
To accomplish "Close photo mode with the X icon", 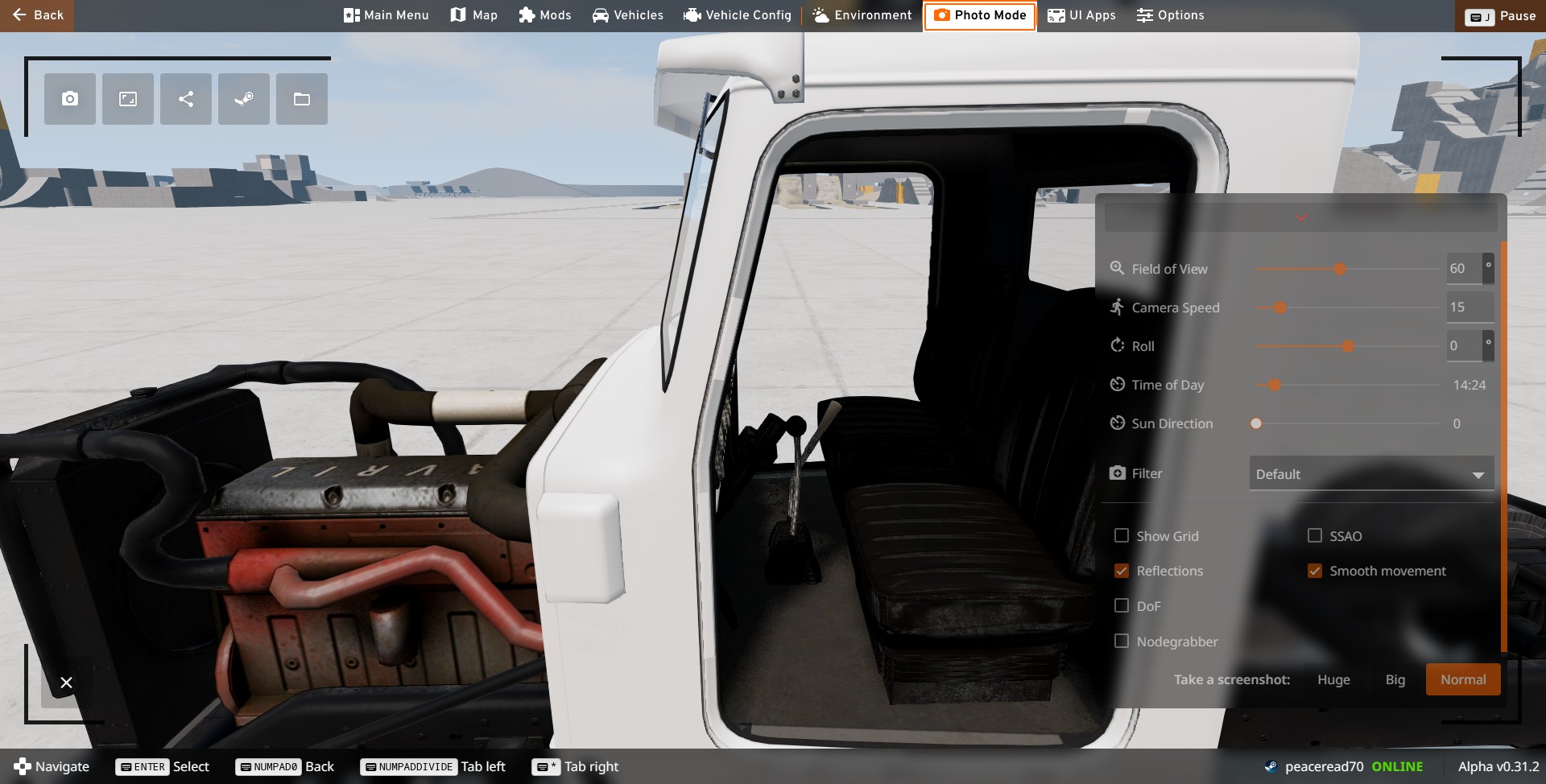I will (x=66, y=683).
